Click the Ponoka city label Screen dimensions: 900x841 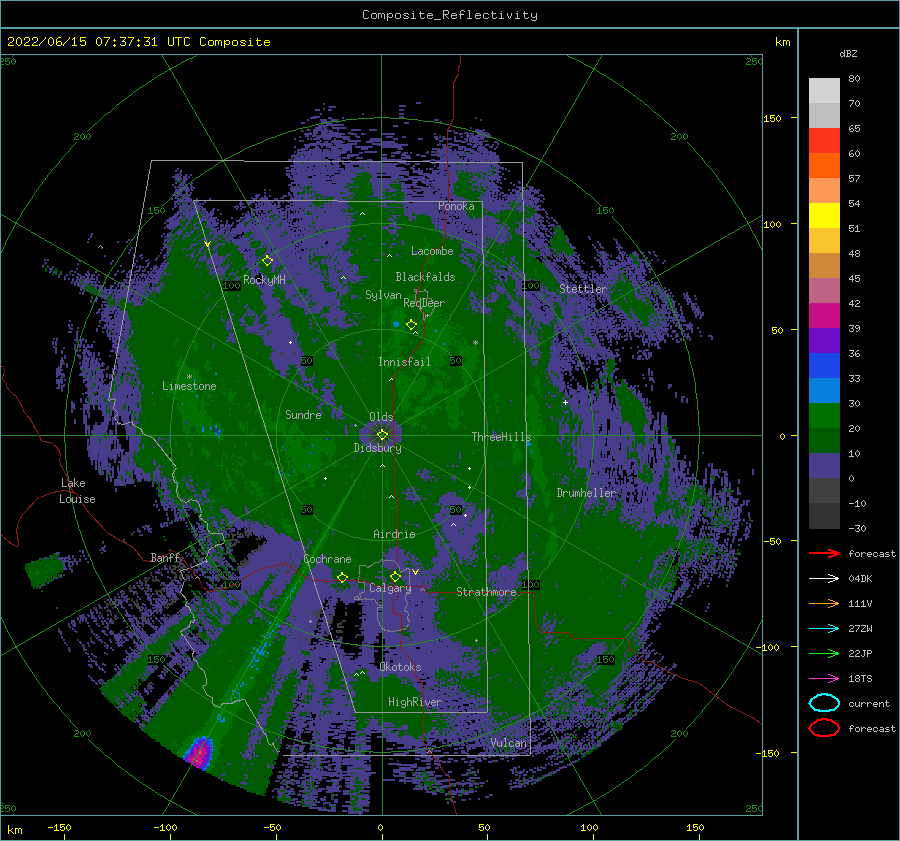456,206
